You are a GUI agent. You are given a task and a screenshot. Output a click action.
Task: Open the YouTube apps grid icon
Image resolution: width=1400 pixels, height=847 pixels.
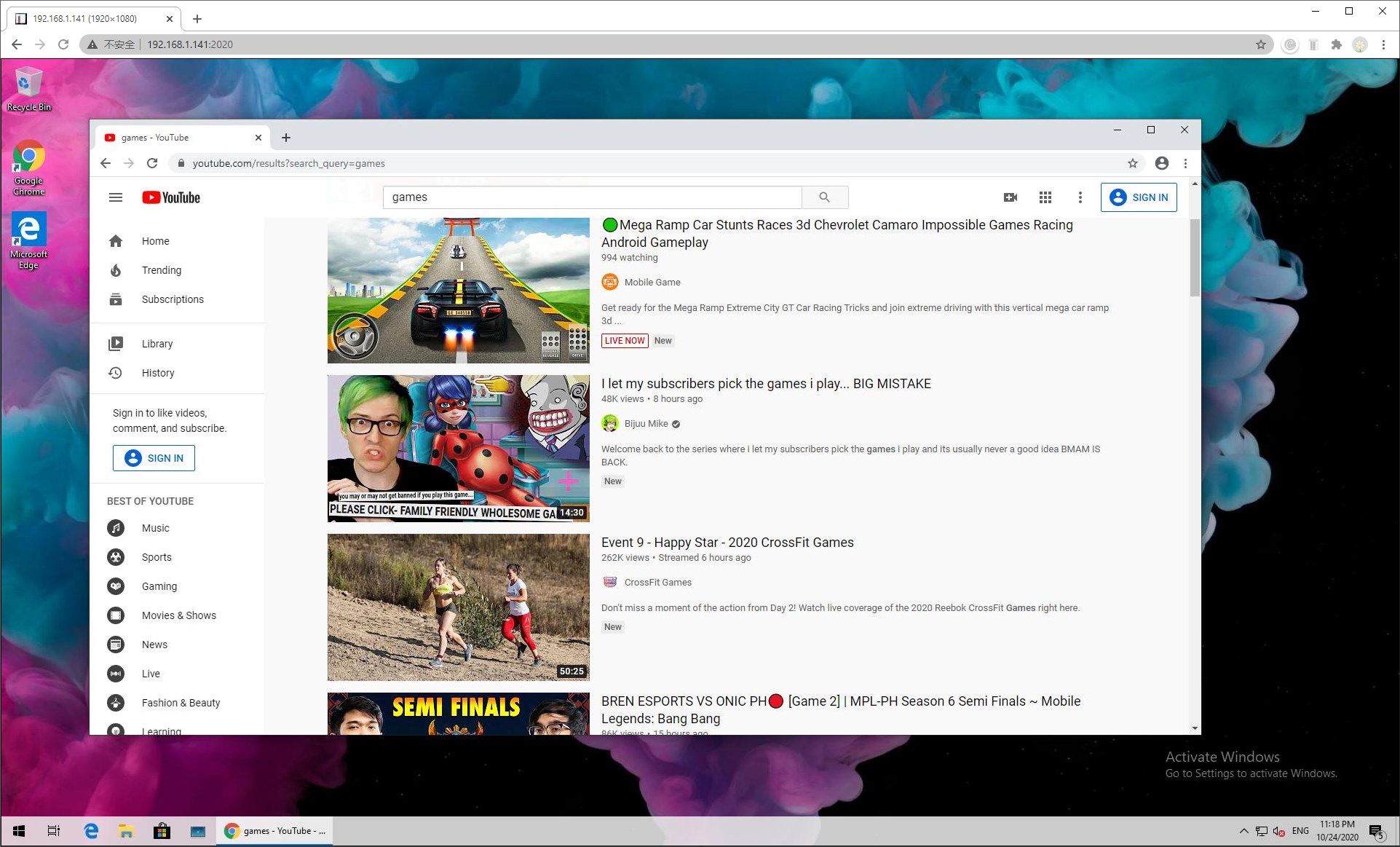pos(1045,197)
